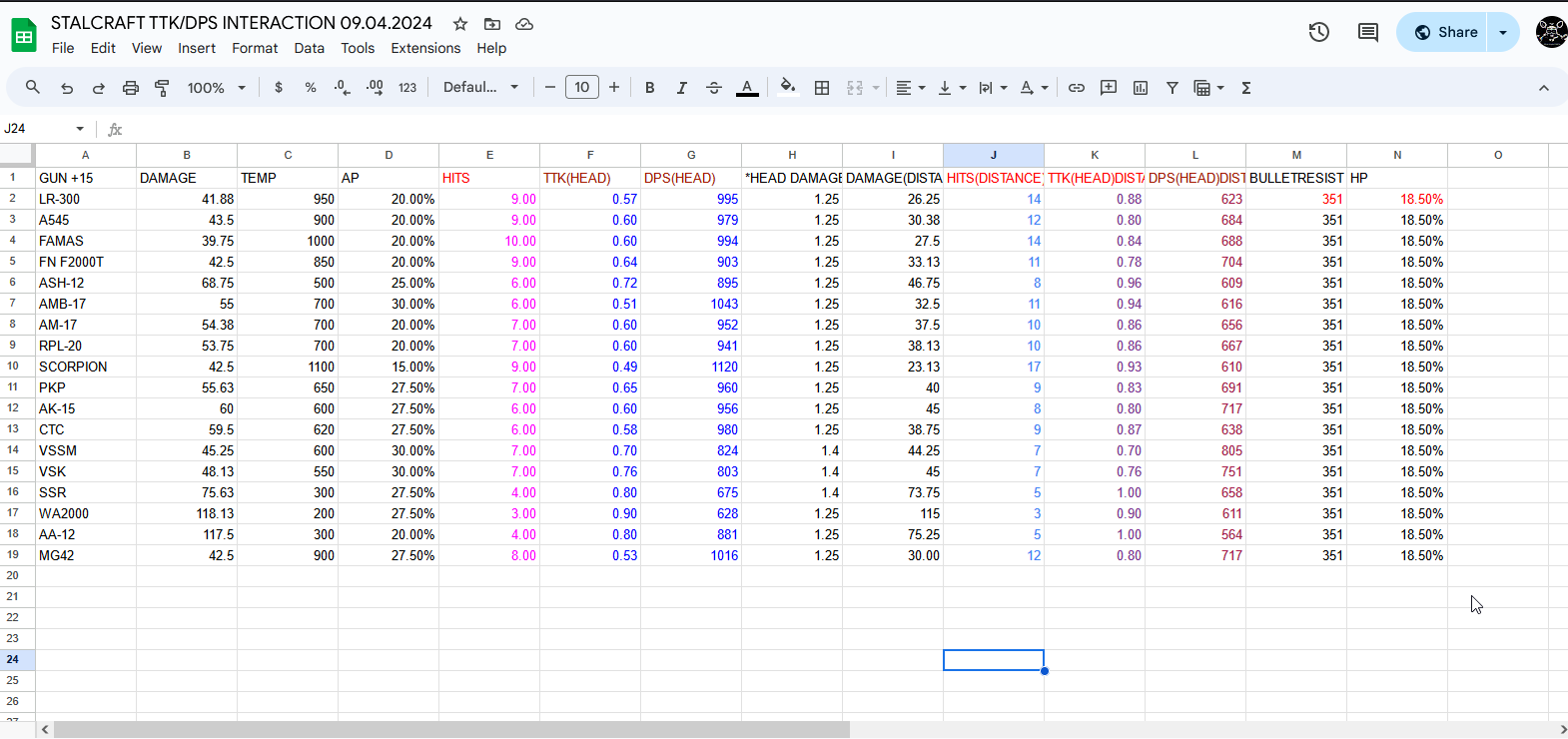Open more number formats (123)
This screenshot has height=739, width=1568.
tap(407, 88)
